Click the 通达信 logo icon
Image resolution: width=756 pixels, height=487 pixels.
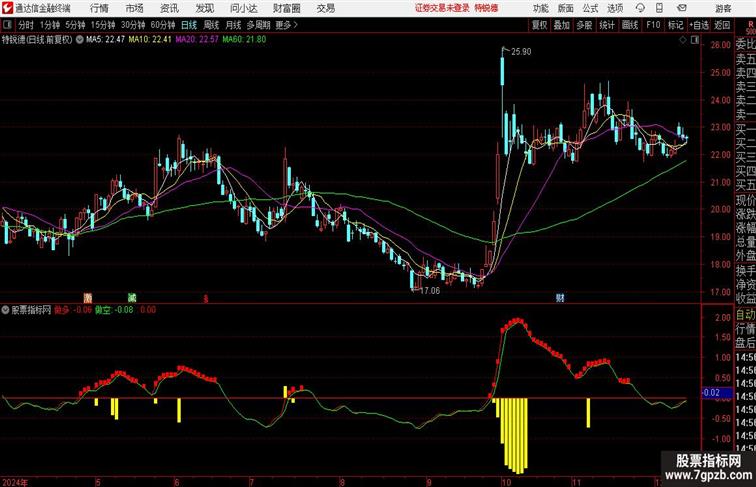click(x=7, y=8)
